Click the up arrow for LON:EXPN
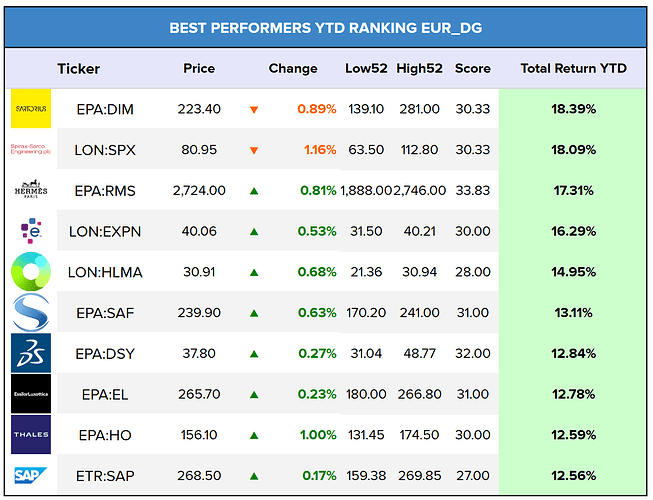This screenshot has height=500, width=653. (x=254, y=231)
